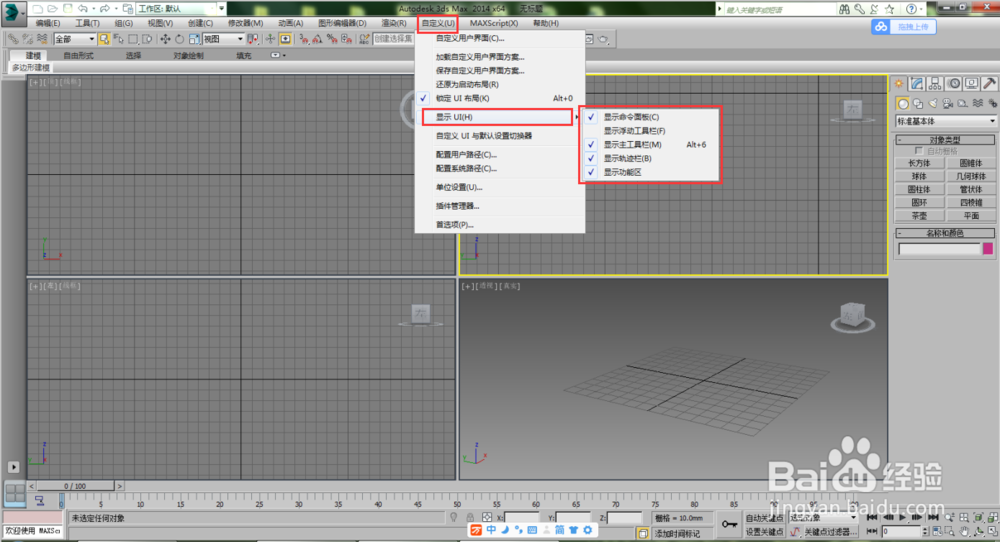The height and width of the screenshot is (542, 1000).
Task: Create a 圆柱体 cylinder primitive
Action: (919, 189)
